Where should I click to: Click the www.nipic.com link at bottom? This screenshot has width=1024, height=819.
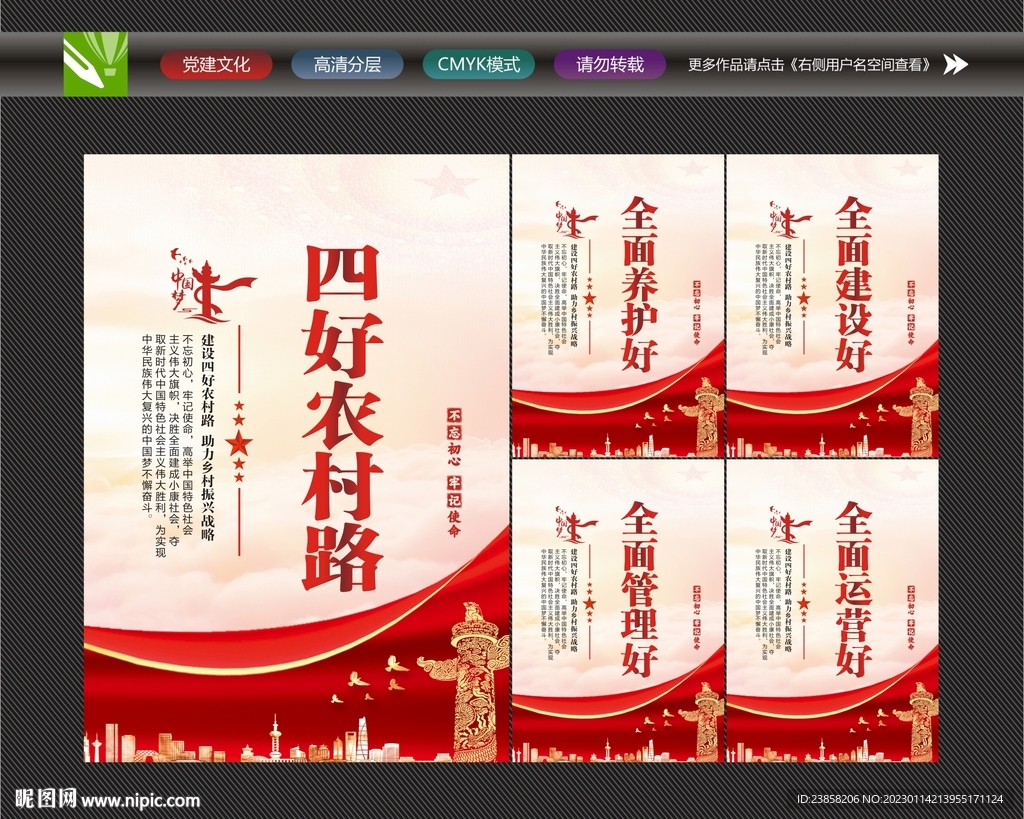(140, 800)
